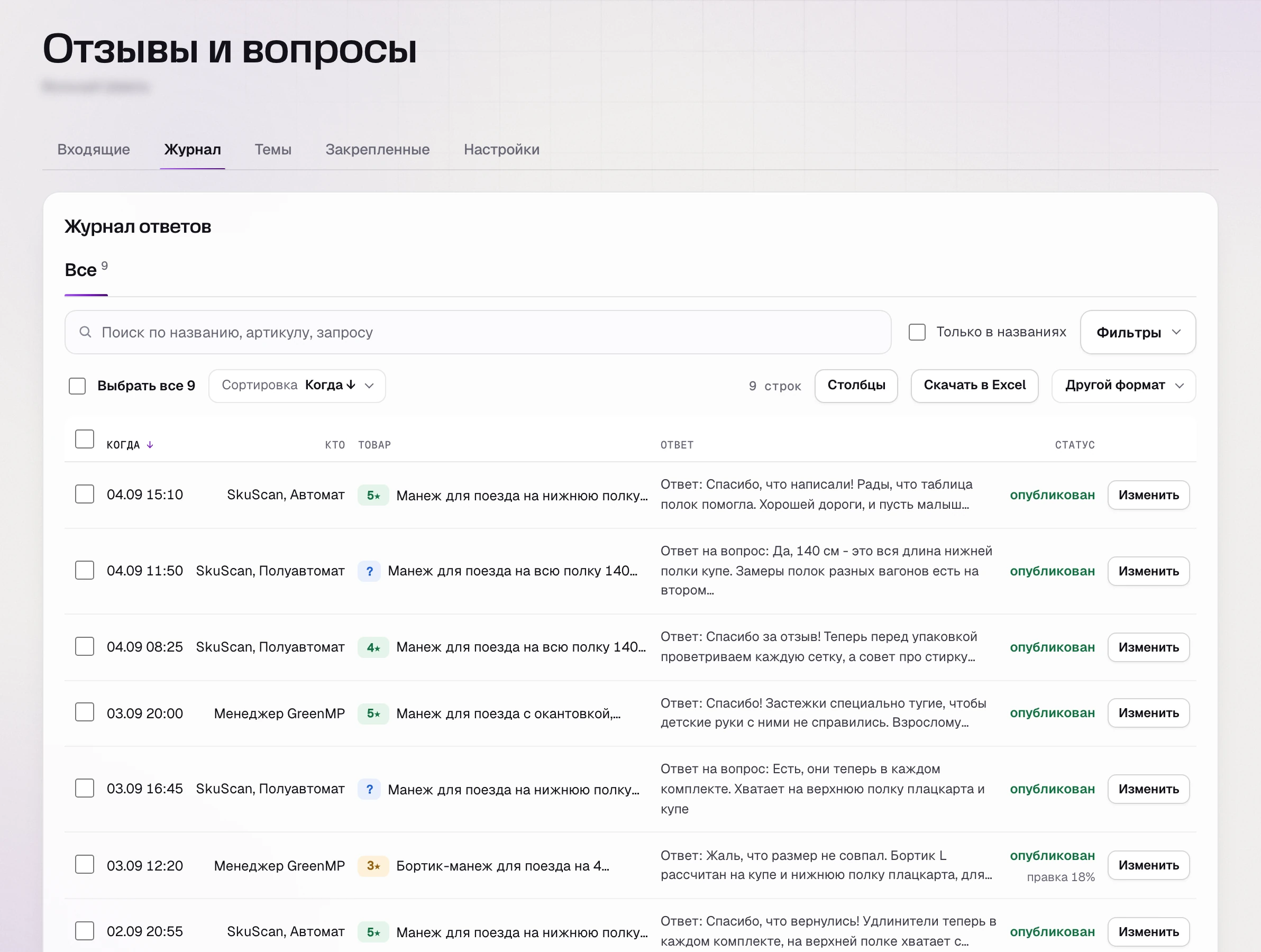The height and width of the screenshot is (952, 1261).
Task: Click Изменить for the 03.09 16:45 reply
Action: (1149, 789)
